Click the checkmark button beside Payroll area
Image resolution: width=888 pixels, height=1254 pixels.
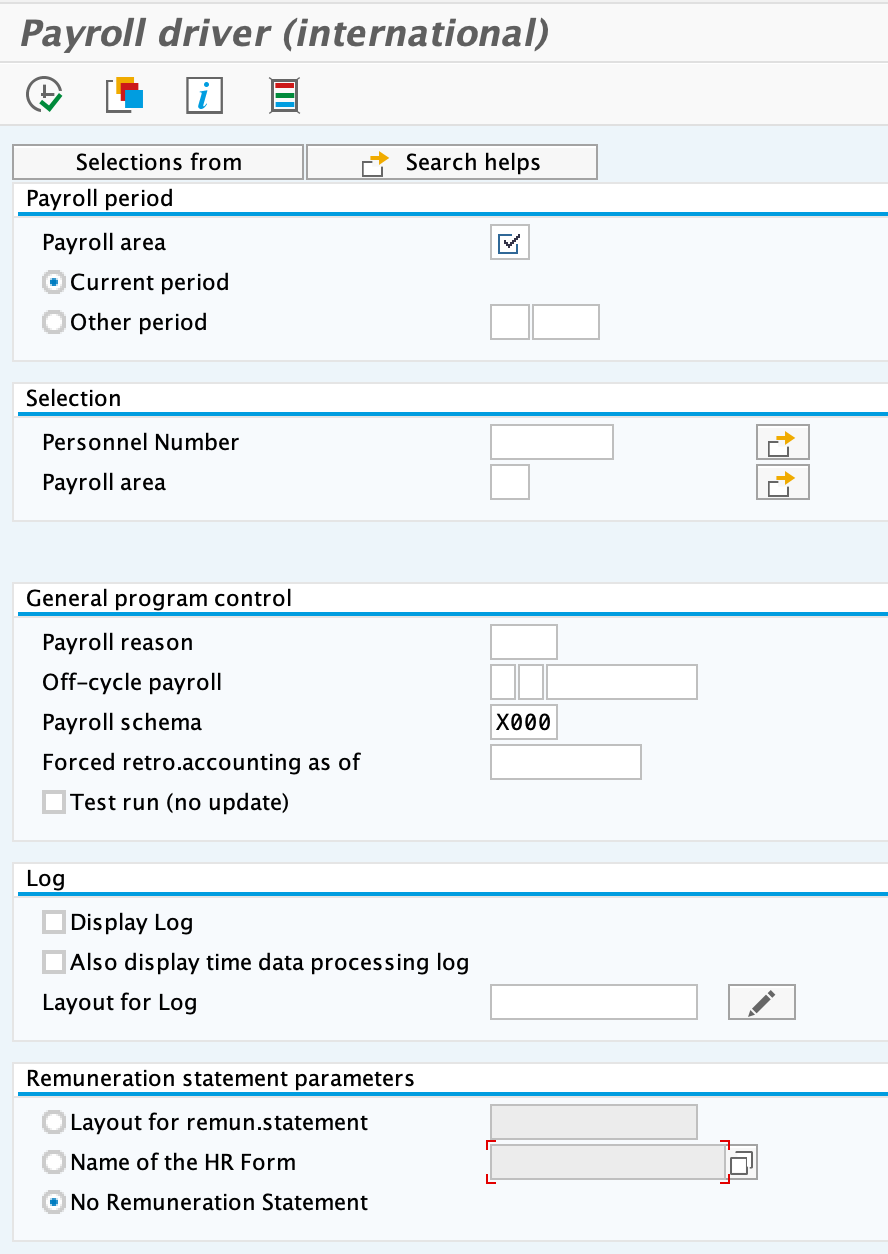[509, 241]
